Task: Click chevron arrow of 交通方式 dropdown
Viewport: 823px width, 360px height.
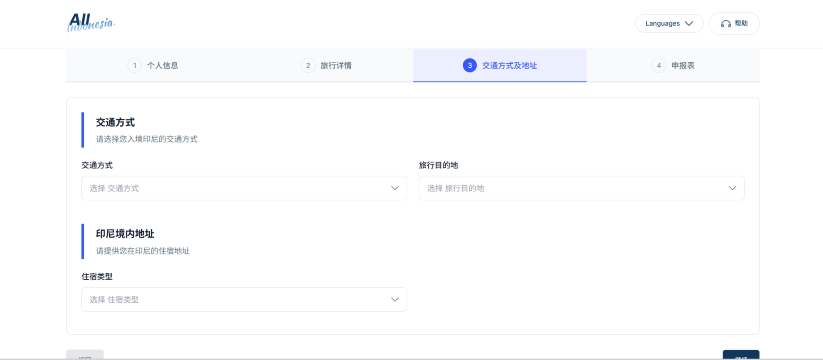Action: point(395,188)
